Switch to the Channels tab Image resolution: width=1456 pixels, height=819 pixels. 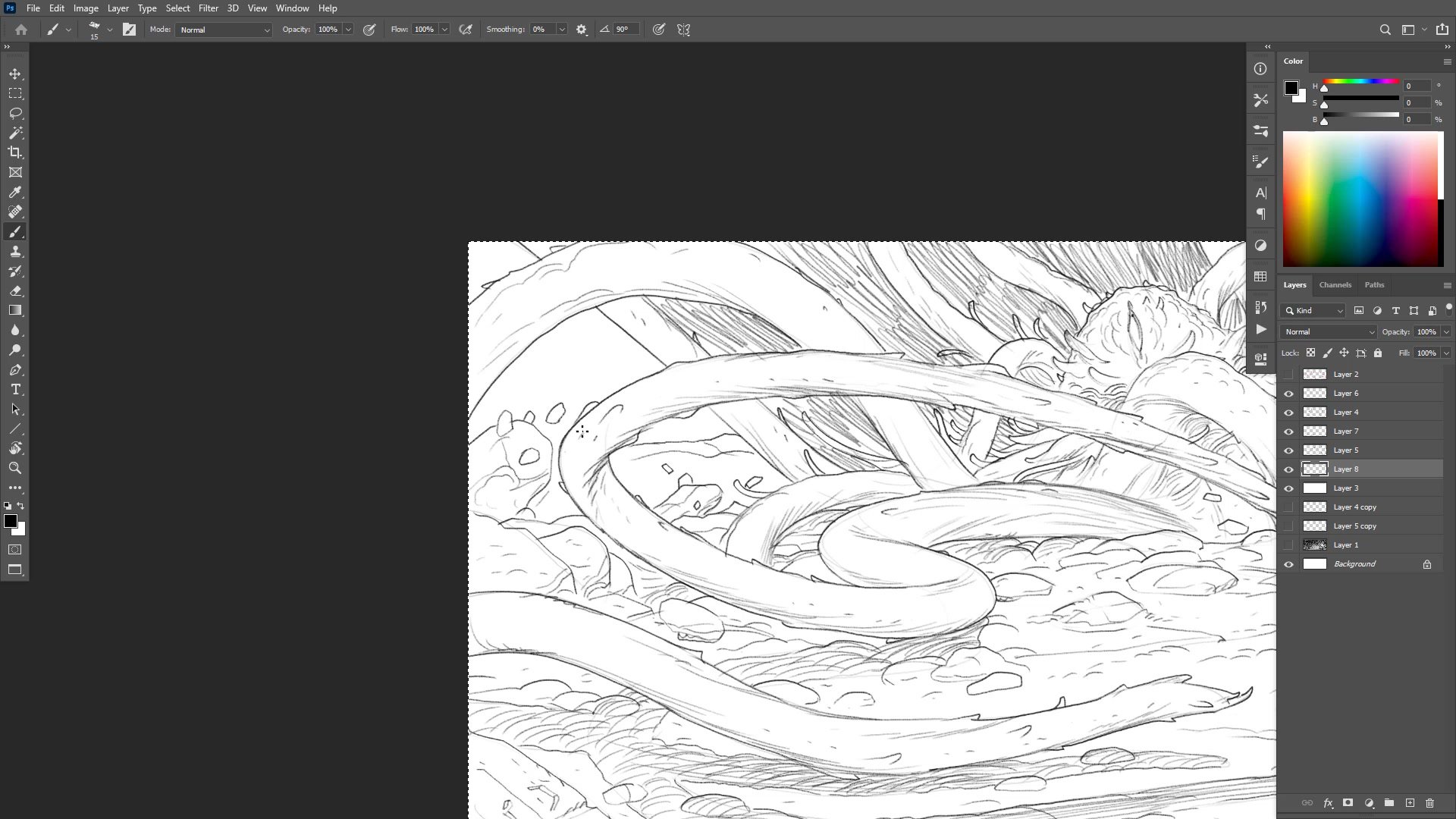click(1335, 285)
